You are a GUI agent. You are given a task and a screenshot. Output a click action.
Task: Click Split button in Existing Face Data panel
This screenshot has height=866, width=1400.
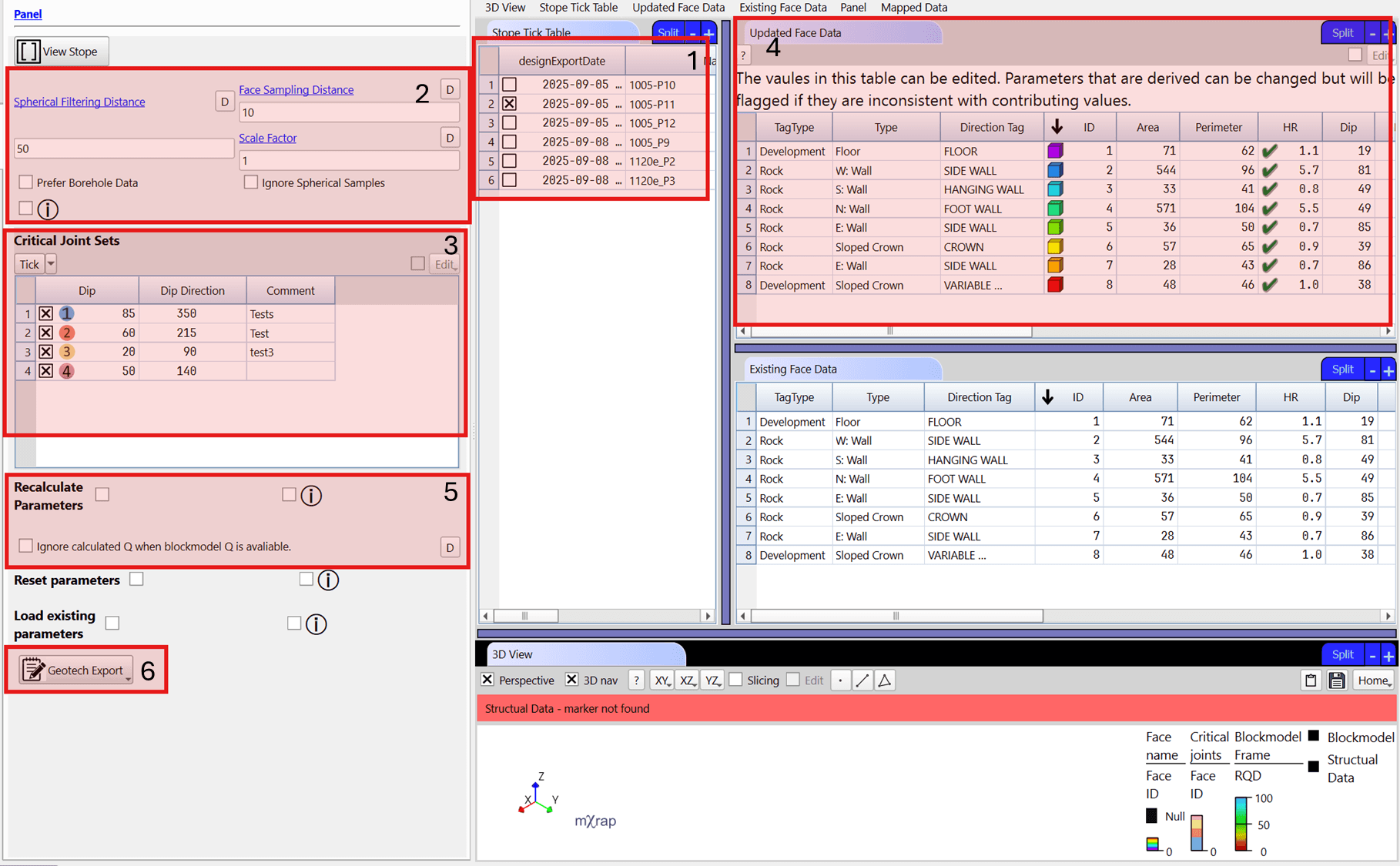click(x=1341, y=369)
